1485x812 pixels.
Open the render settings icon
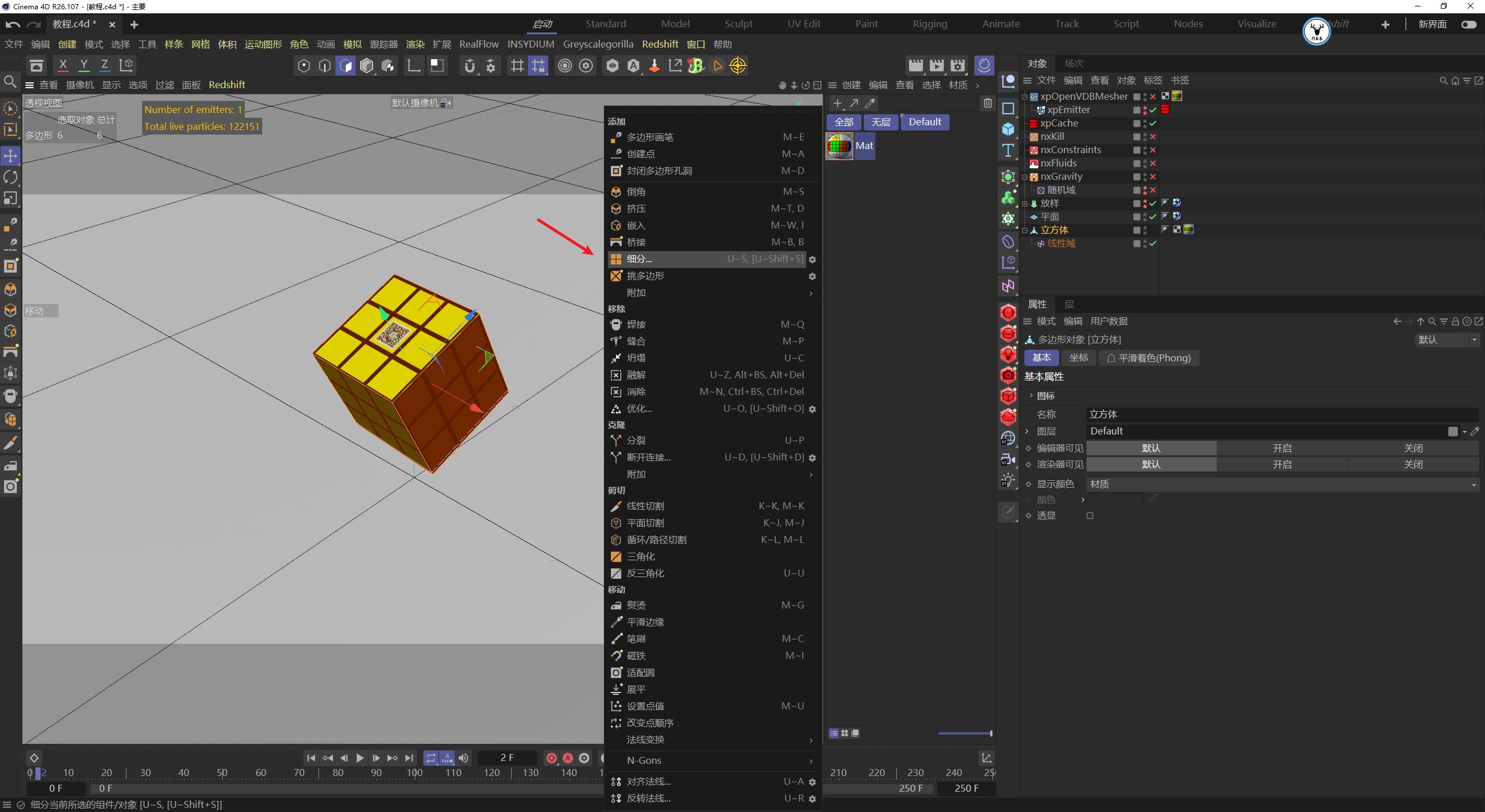click(x=957, y=66)
